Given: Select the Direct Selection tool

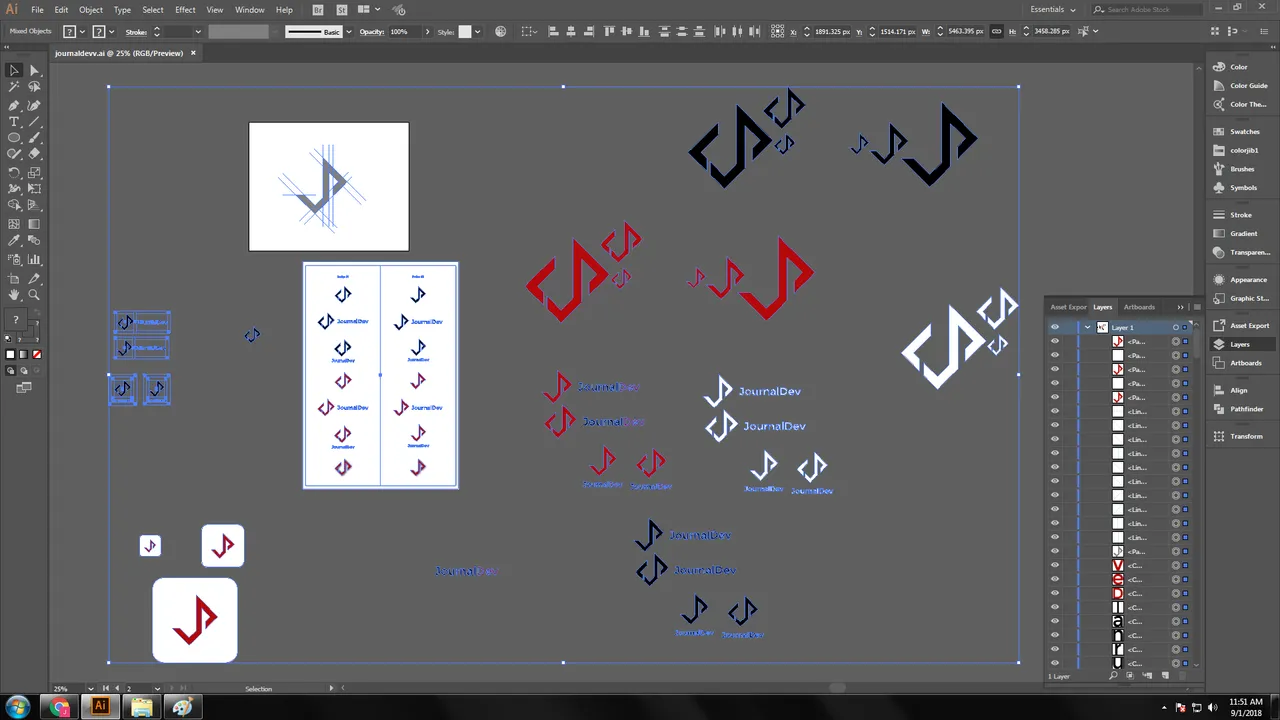Looking at the screenshot, I should [34, 70].
